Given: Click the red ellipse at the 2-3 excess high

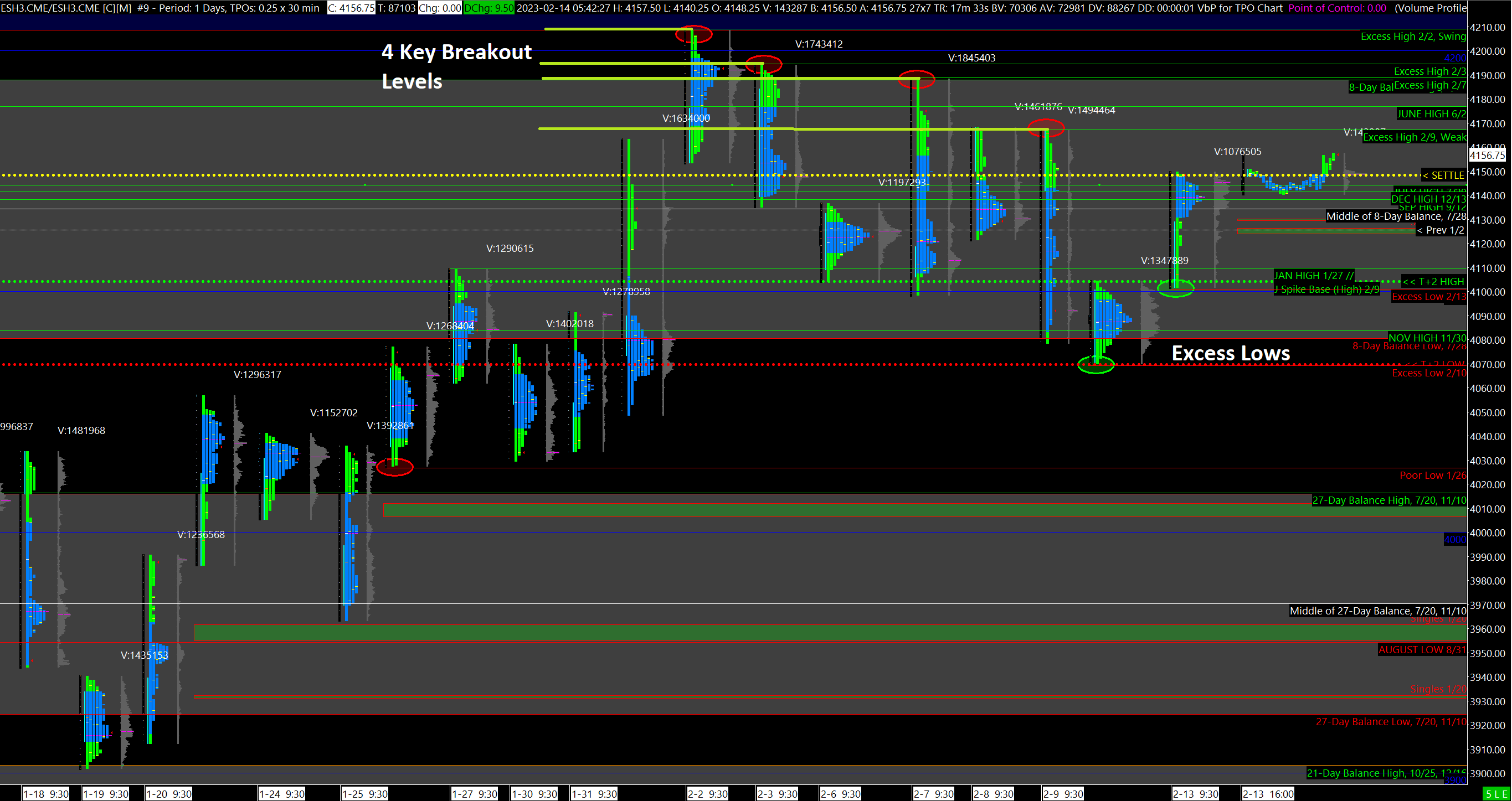Looking at the screenshot, I should pyautogui.click(x=764, y=64).
